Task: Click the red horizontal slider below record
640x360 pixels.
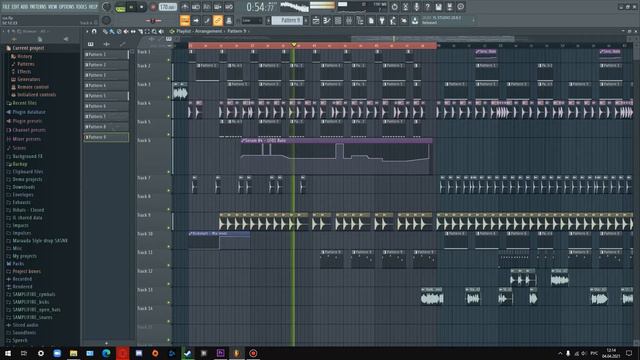Action: click(153, 20)
